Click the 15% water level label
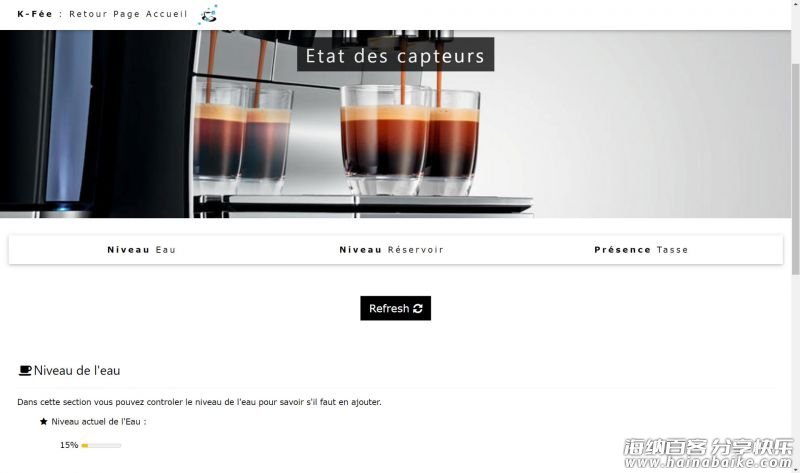800x473 pixels. click(69, 445)
